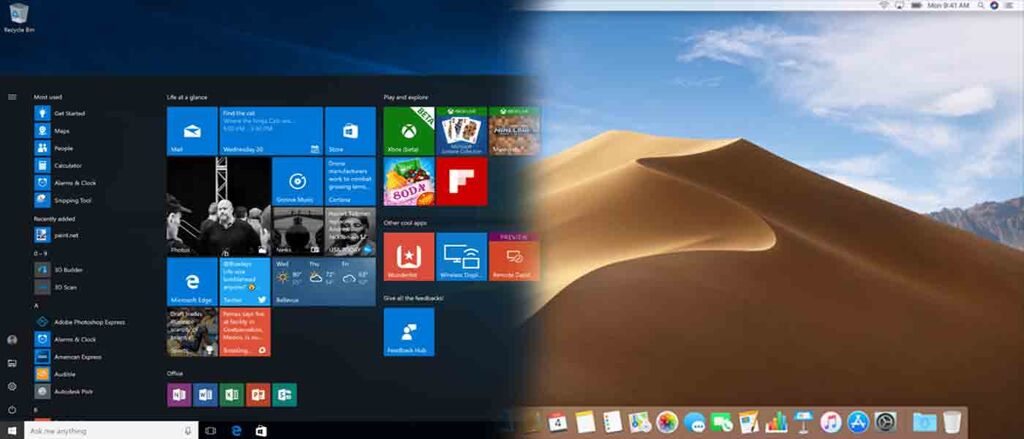Open Messages in the macOS Dock
Image resolution: width=1024 pixels, height=439 pixels.
pyautogui.click(x=694, y=422)
